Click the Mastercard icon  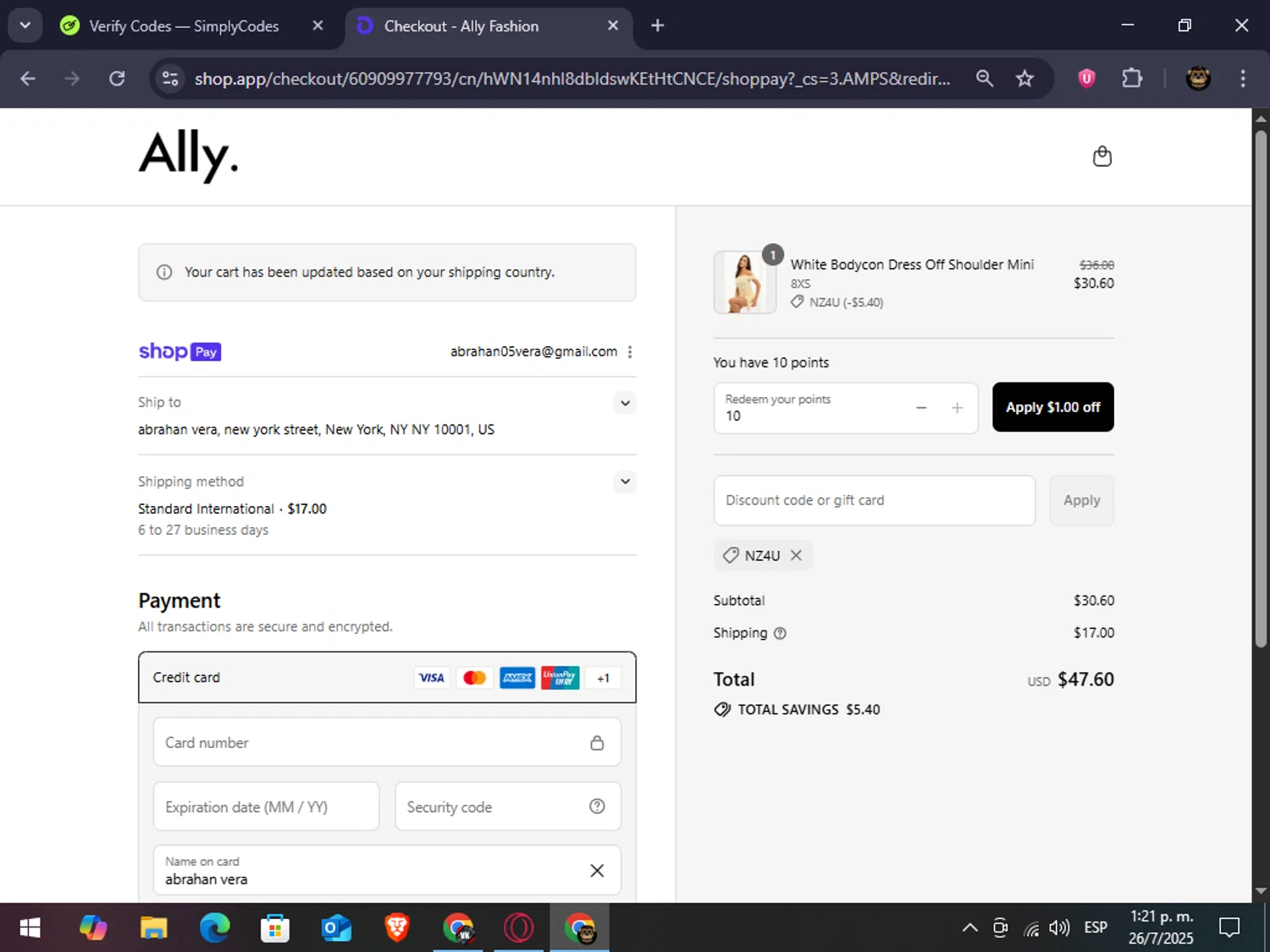pos(474,678)
